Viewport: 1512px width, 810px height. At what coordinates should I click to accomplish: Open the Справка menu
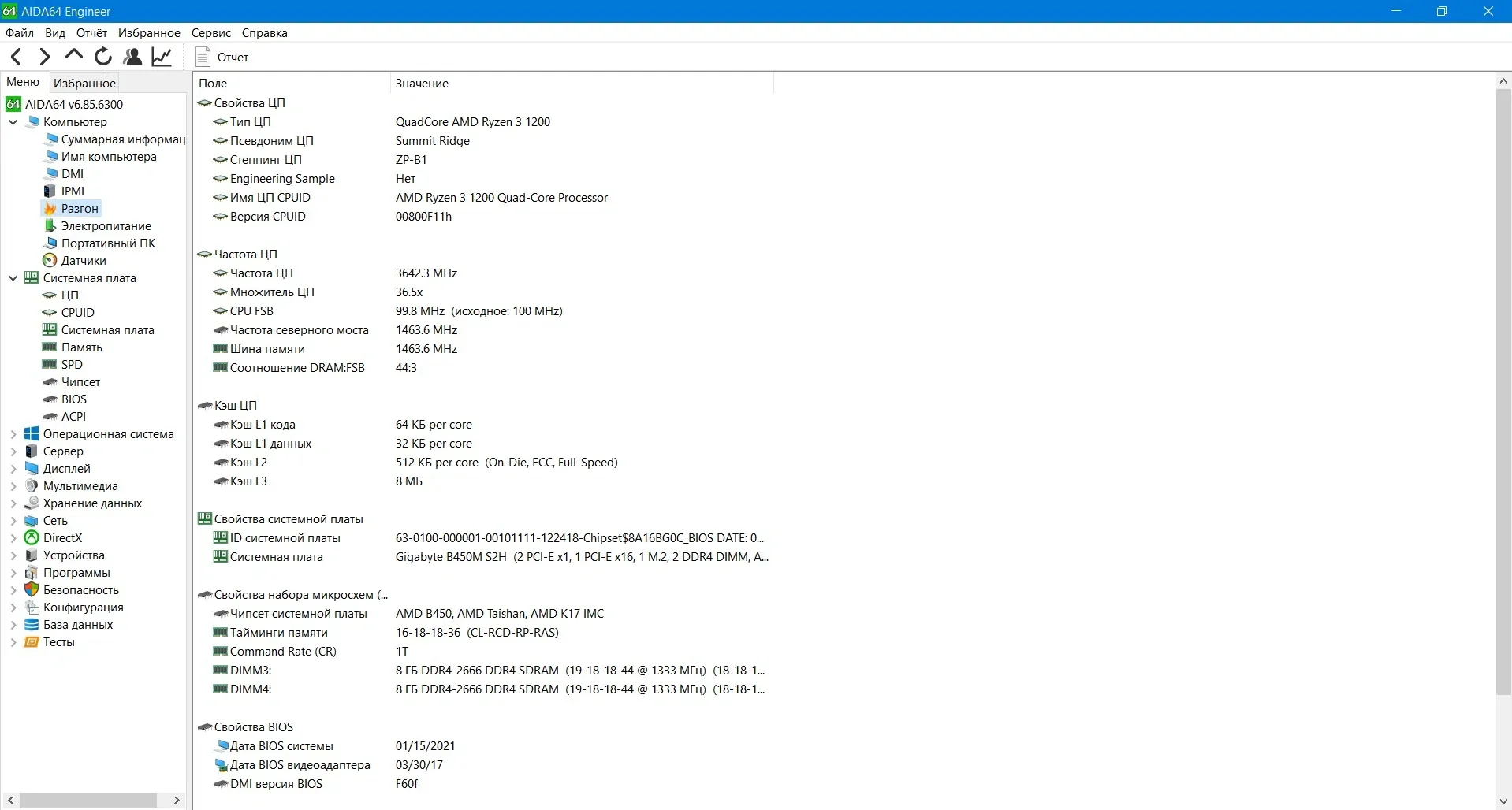pyautogui.click(x=265, y=33)
